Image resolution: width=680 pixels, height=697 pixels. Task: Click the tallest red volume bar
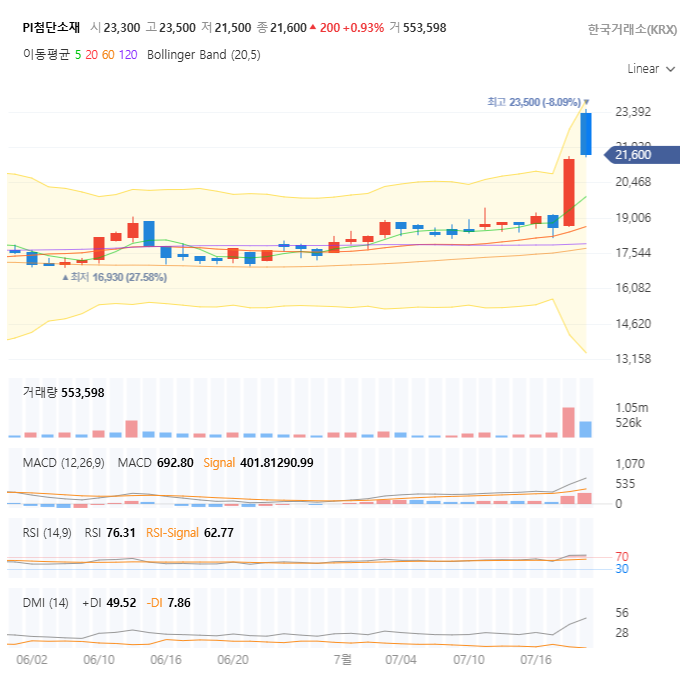(x=568, y=422)
